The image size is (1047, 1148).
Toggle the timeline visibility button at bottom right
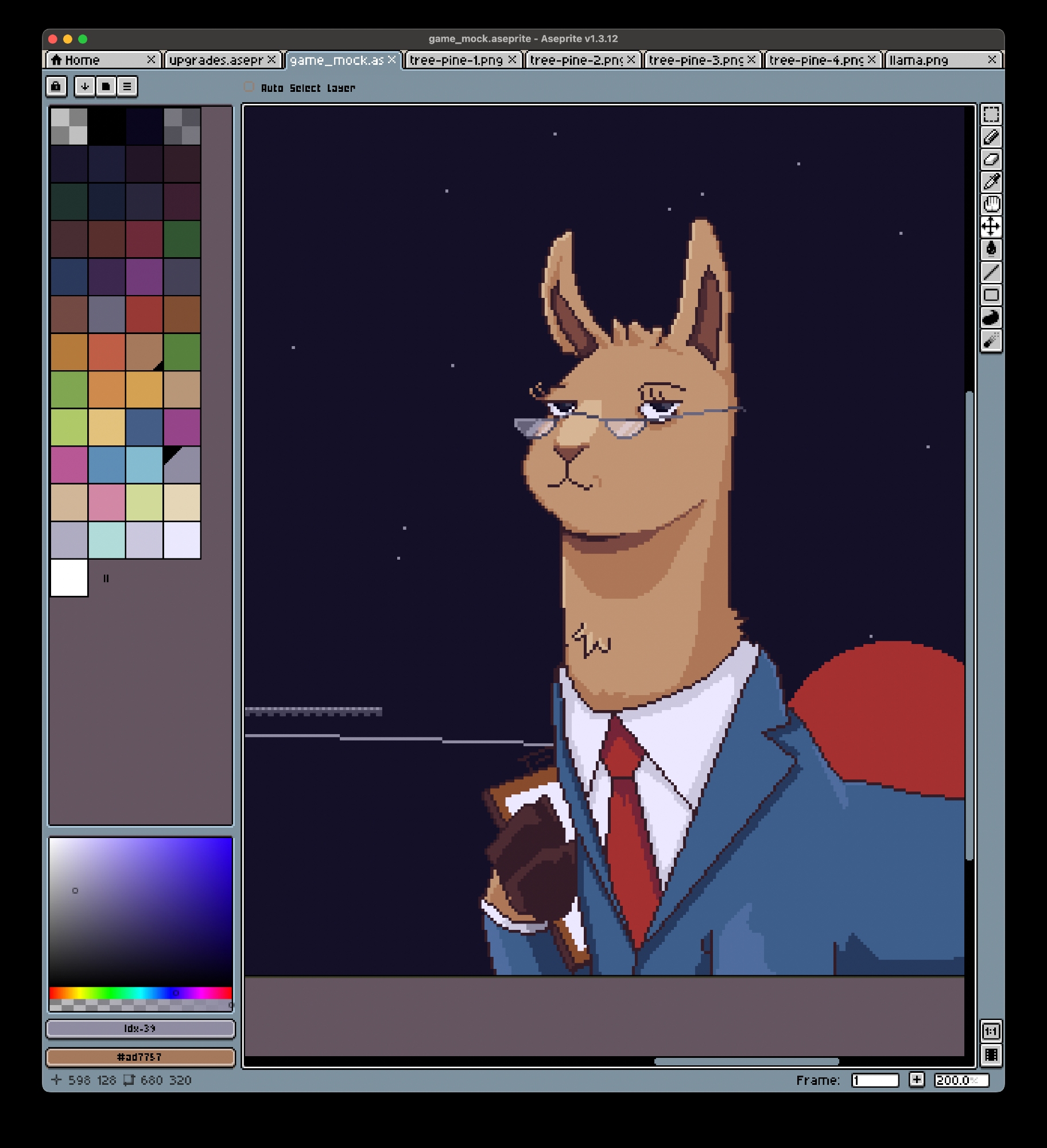(991, 1055)
